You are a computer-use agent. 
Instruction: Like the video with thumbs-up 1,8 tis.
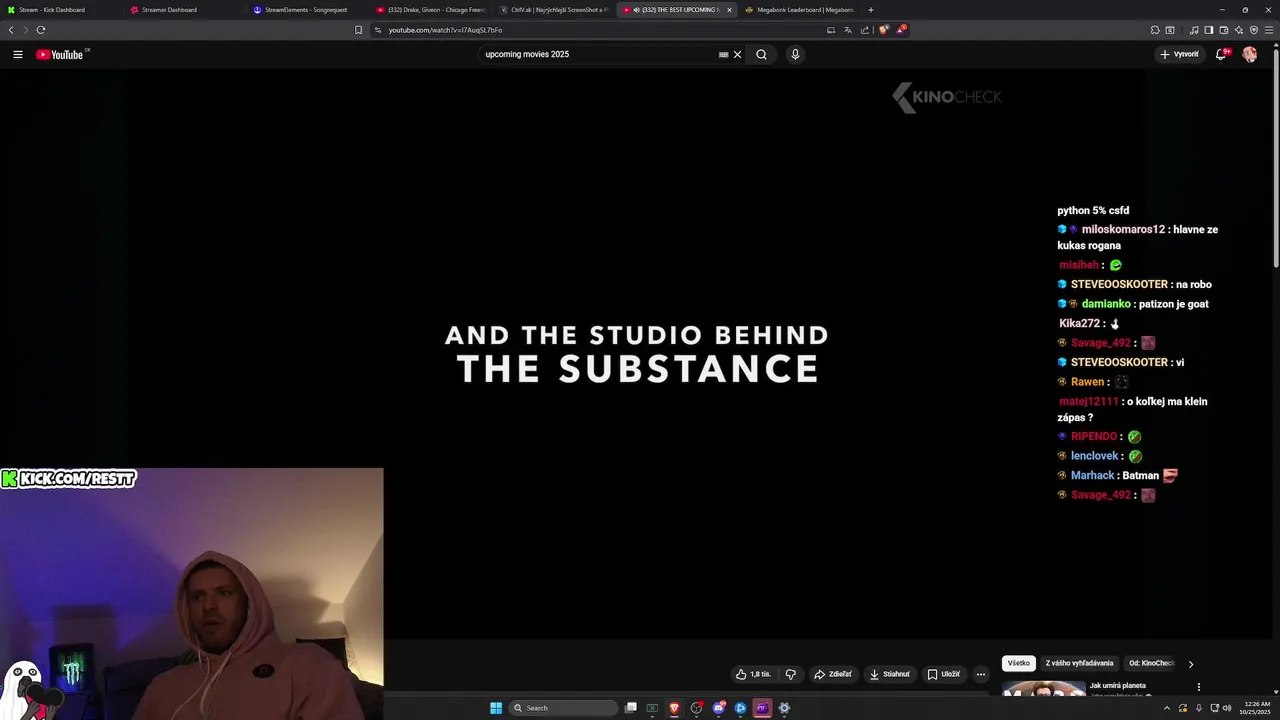(753, 674)
